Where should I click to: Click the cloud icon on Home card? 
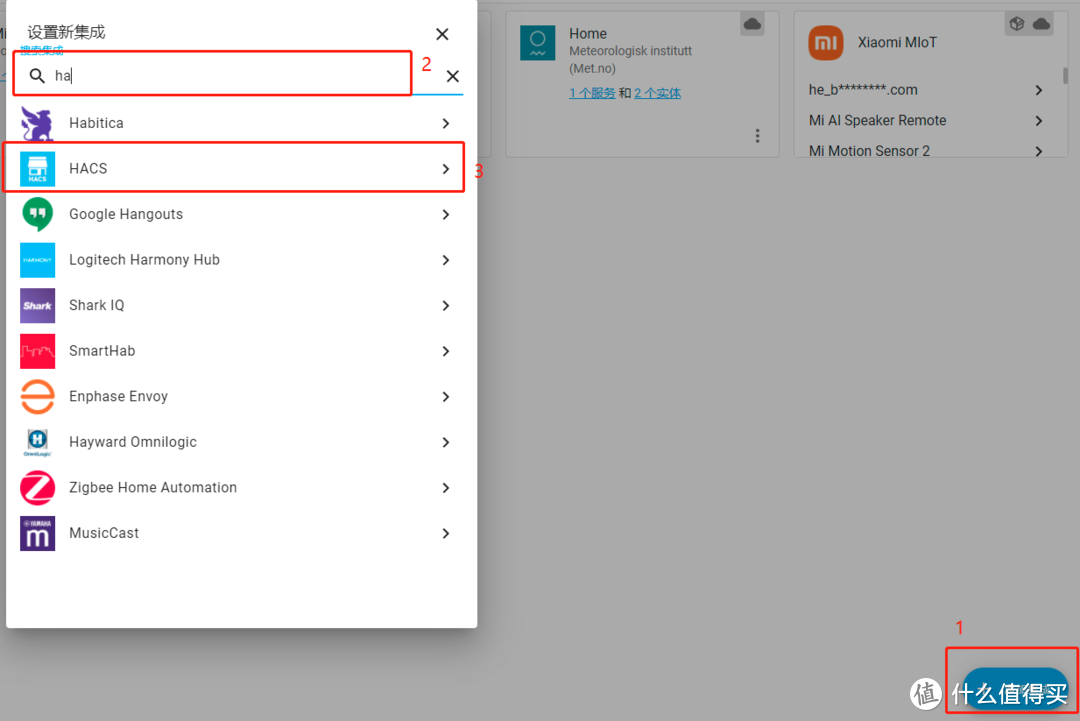tap(752, 24)
